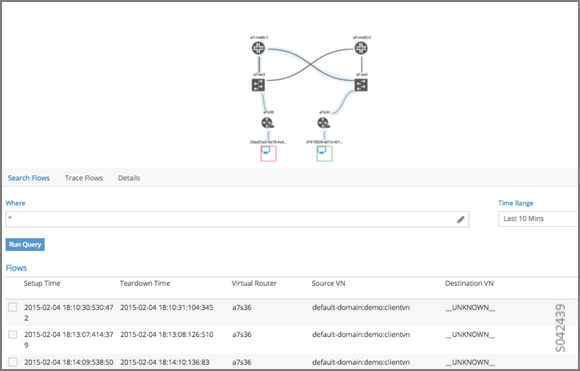Sort by Destination VN column header

(469, 283)
